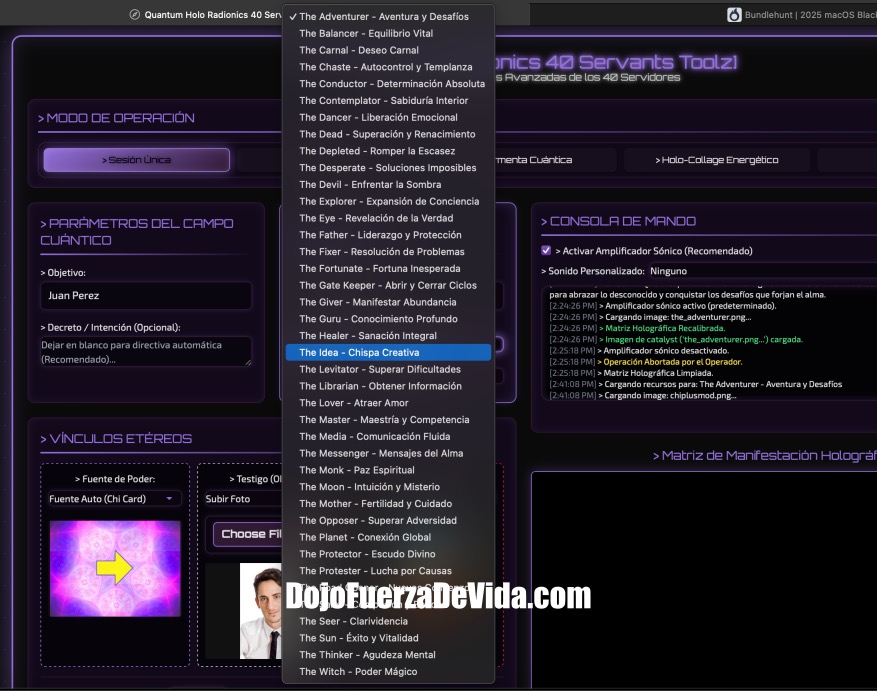Click the Chi Card power source image
Screen dimensions: 877x691
tap(115, 568)
